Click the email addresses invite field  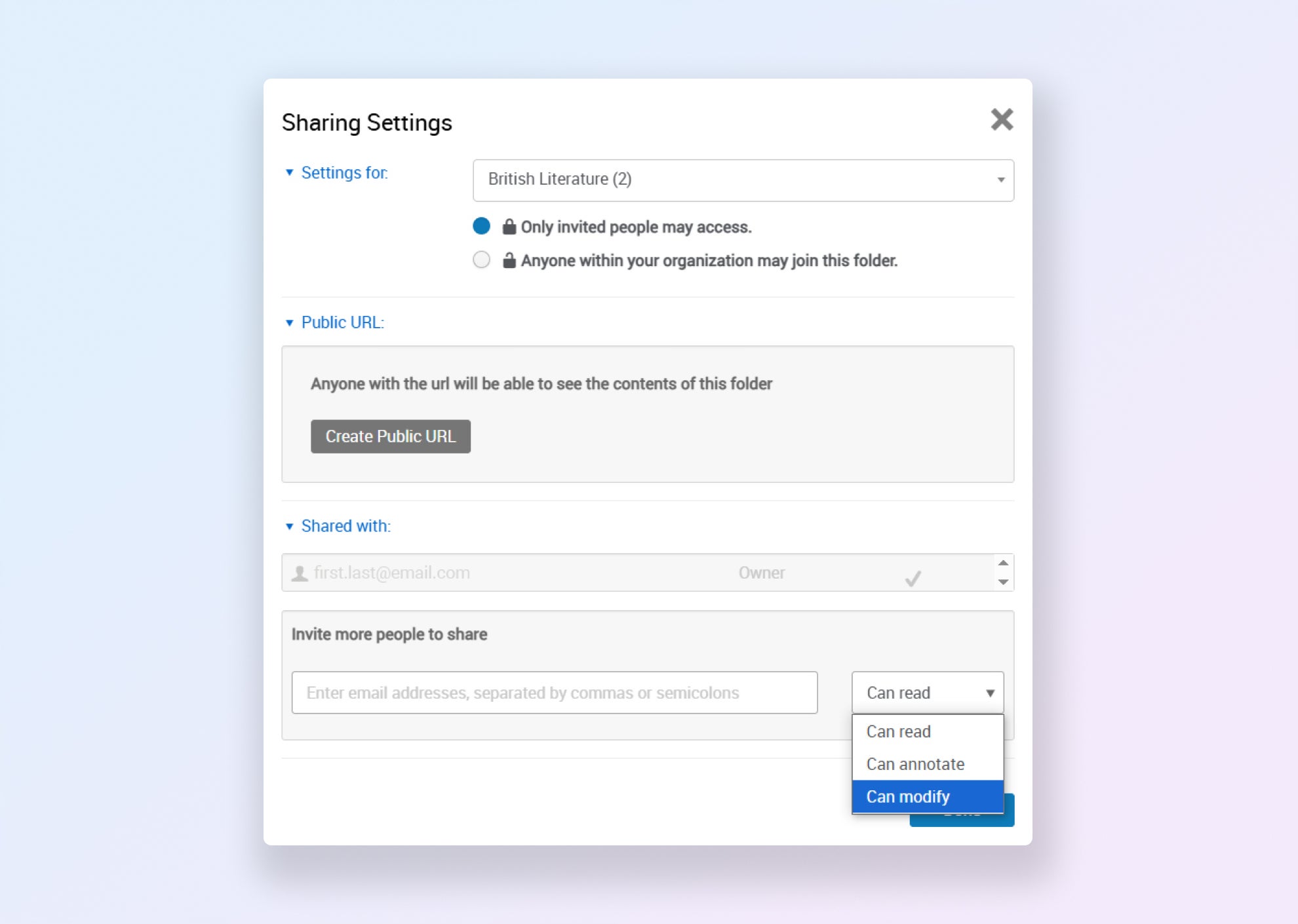point(554,693)
